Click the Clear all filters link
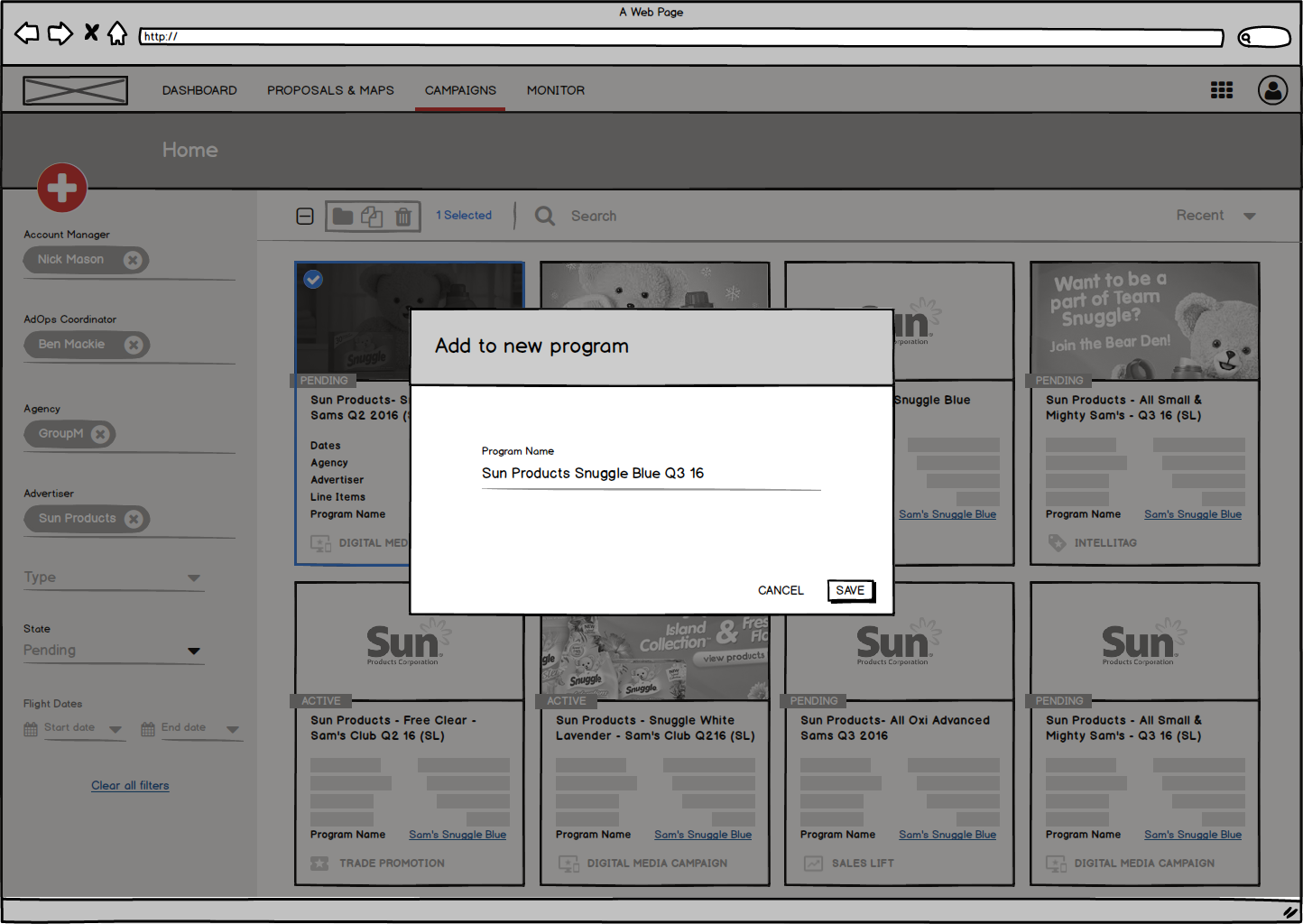 130,785
